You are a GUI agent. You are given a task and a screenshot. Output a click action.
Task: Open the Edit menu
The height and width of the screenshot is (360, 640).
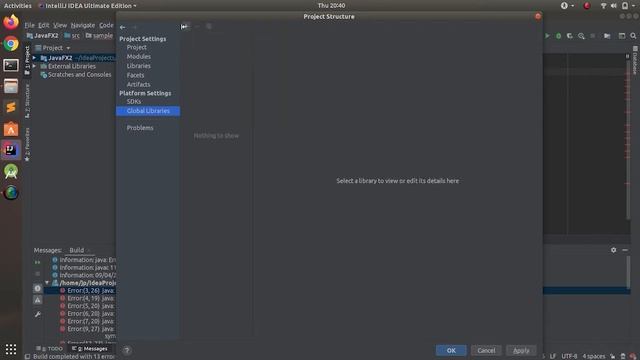43,25
